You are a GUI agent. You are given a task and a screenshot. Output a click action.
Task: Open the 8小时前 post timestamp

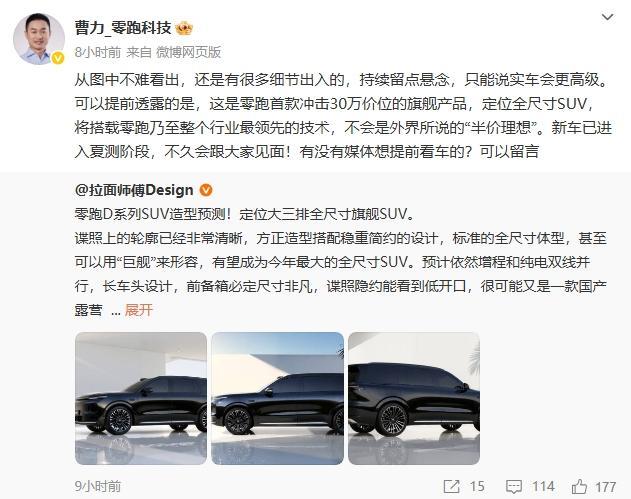coord(98,52)
